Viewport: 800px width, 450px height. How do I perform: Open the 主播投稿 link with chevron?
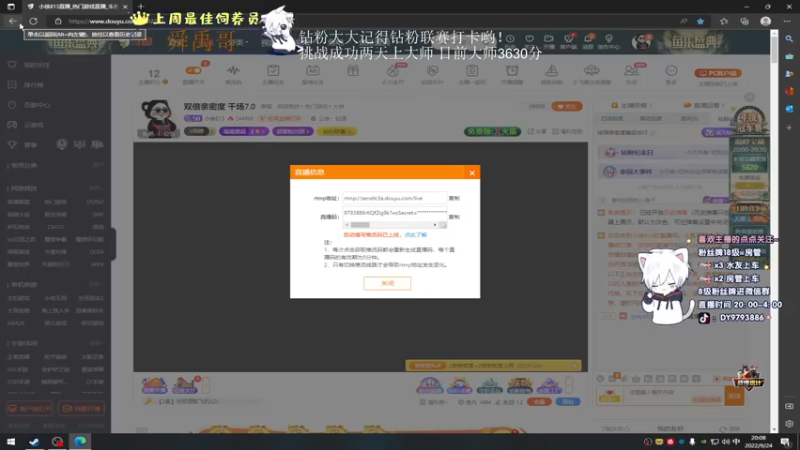(x=632, y=105)
